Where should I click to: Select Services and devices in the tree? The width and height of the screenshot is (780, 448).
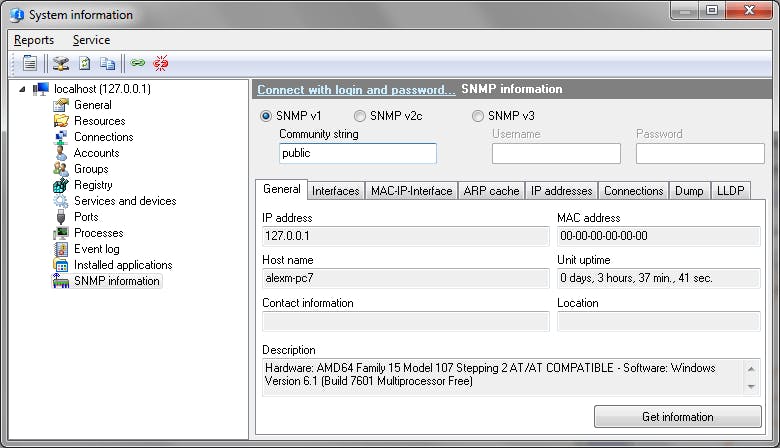[x=125, y=201]
